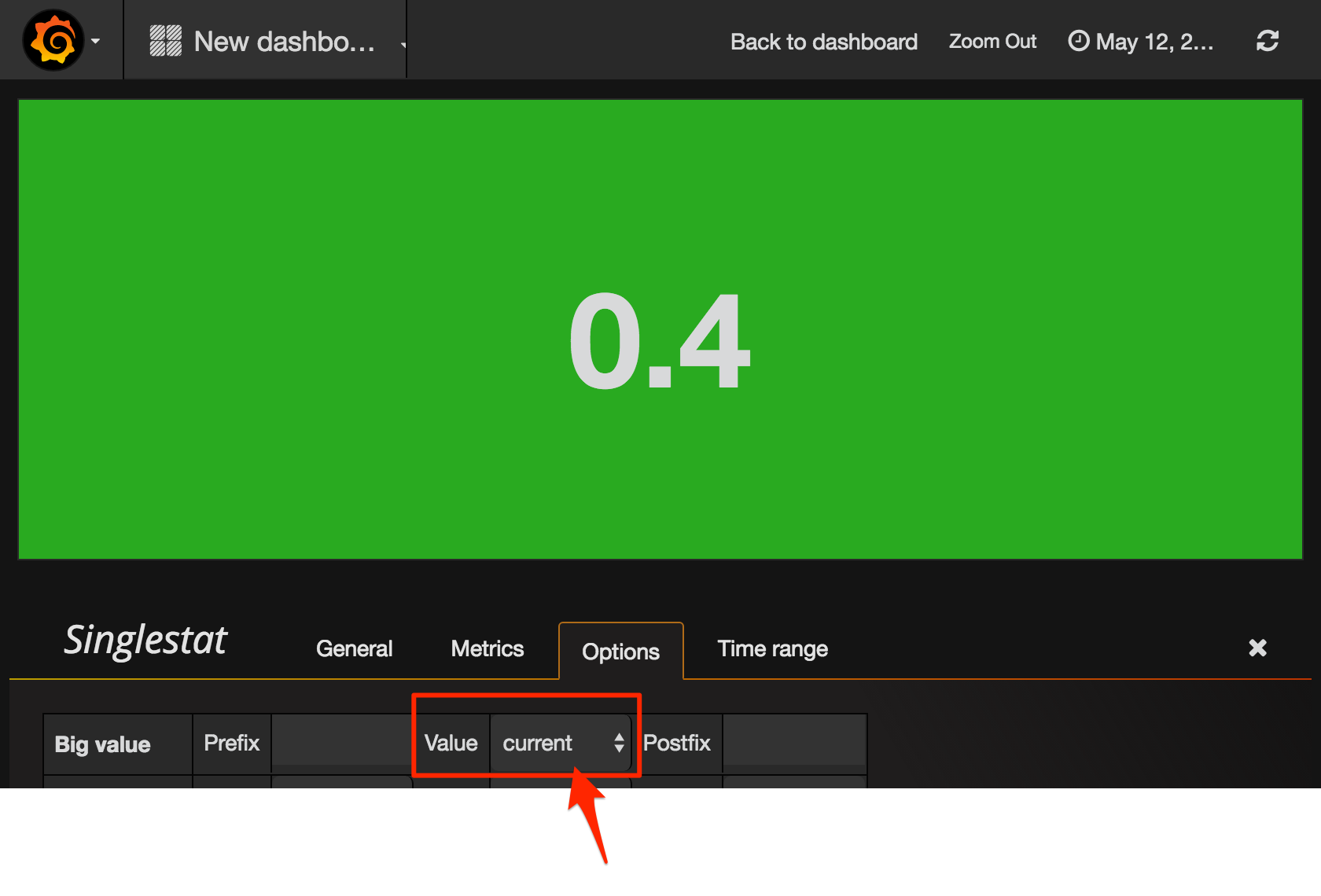This screenshot has width=1321, height=896.
Task: Click the clock icon for time picker
Action: (x=1078, y=41)
